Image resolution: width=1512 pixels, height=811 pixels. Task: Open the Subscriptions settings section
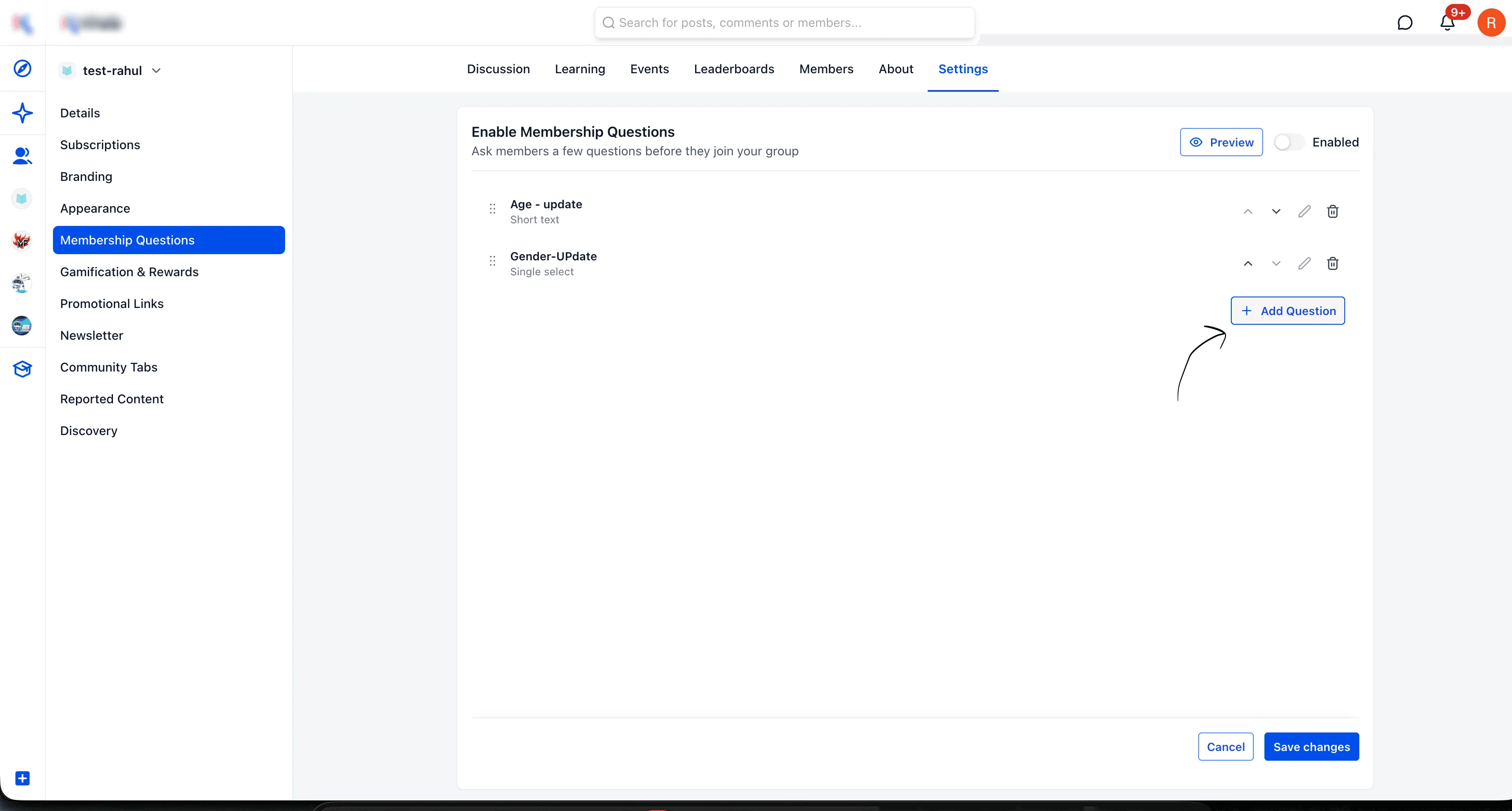(x=169, y=144)
